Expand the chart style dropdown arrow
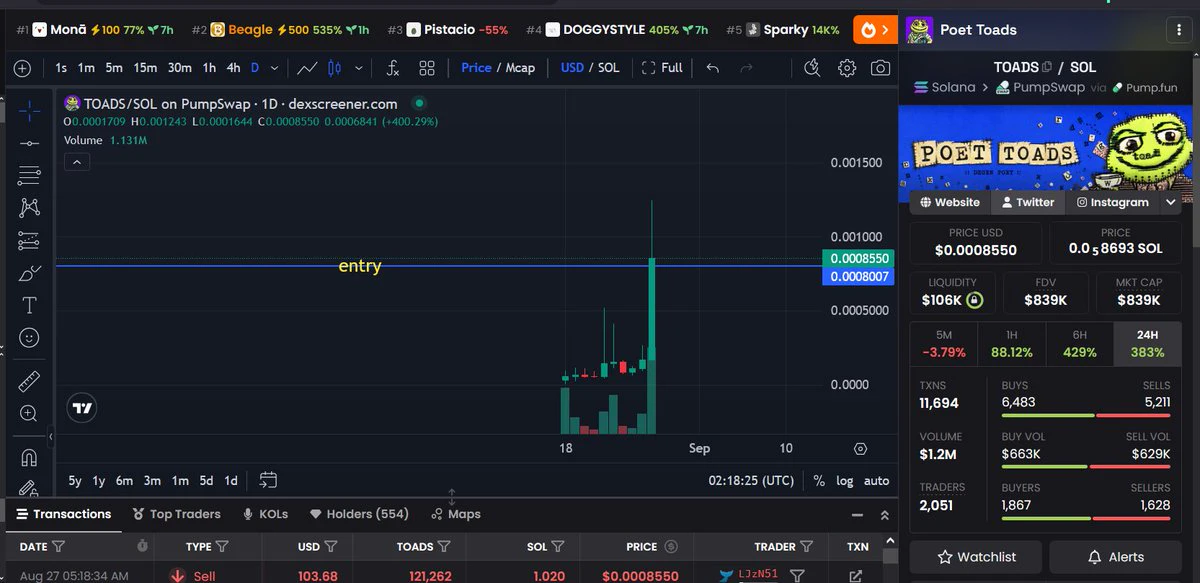1200x583 pixels. 360,68
